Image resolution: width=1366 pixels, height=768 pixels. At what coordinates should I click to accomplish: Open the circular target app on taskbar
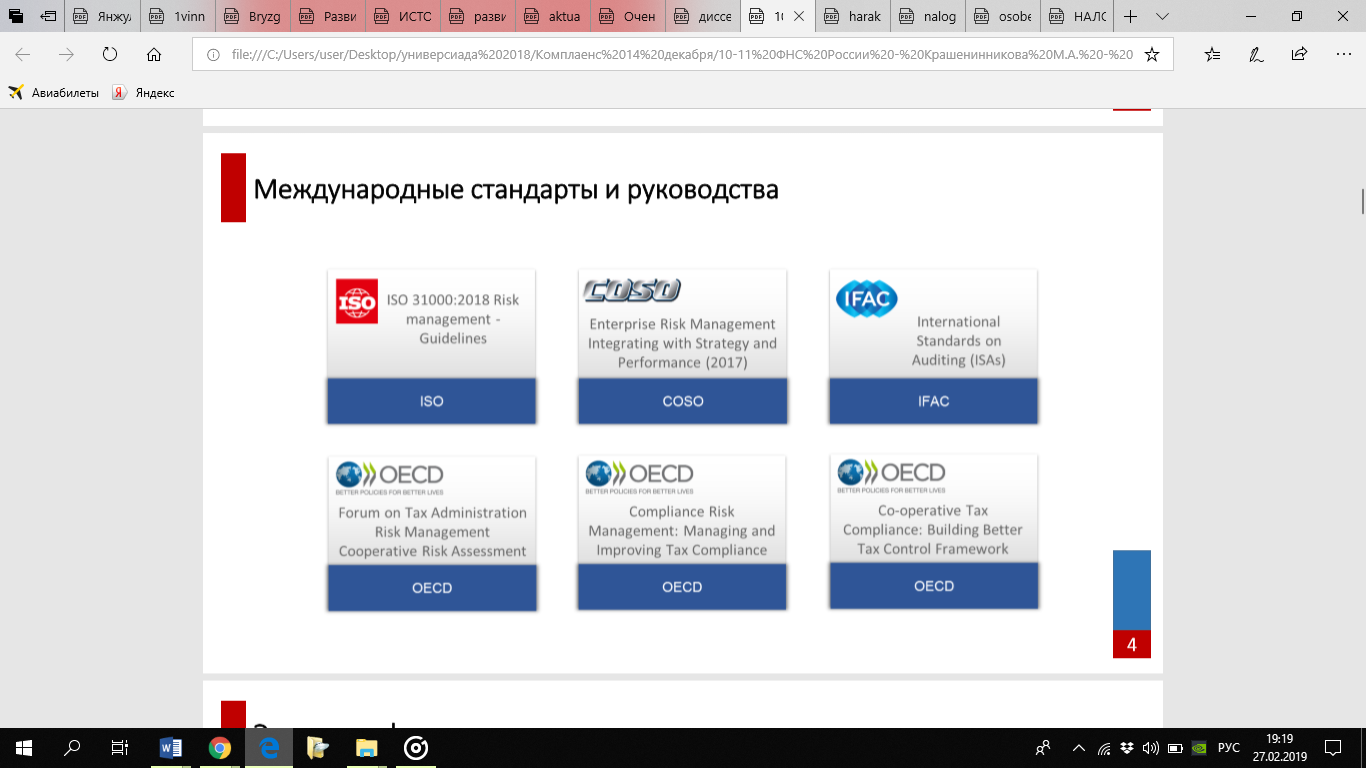[x=416, y=747]
